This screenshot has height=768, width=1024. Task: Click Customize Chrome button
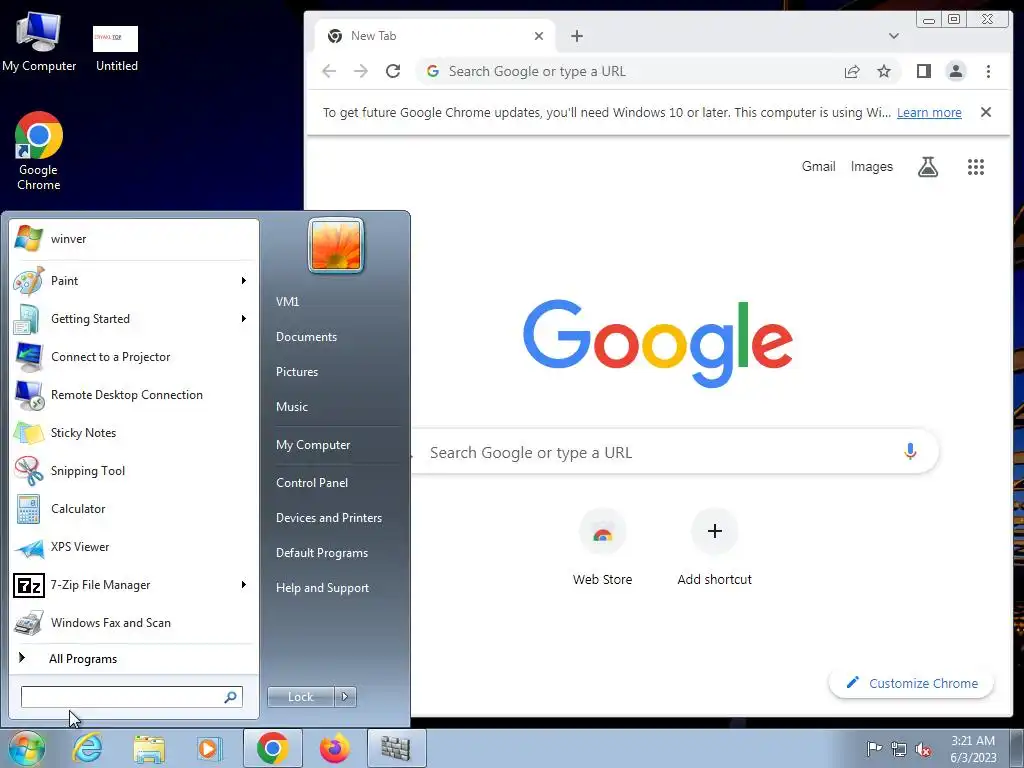pos(911,683)
